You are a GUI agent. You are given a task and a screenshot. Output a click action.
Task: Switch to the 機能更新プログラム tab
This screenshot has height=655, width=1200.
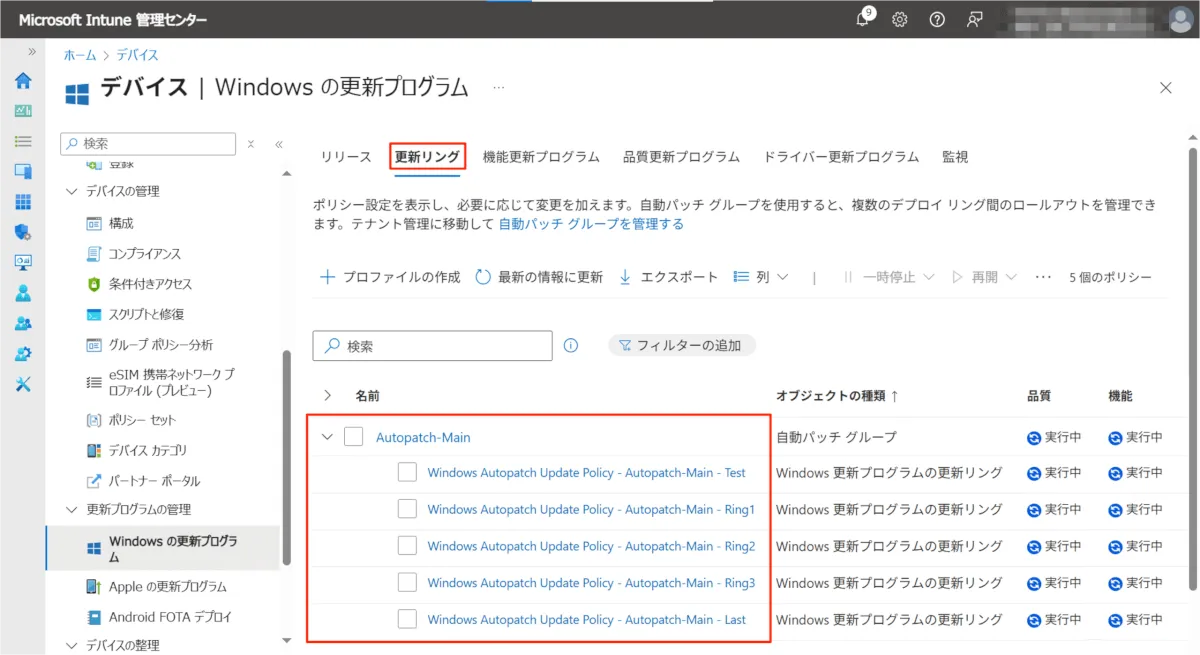(x=541, y=157)
